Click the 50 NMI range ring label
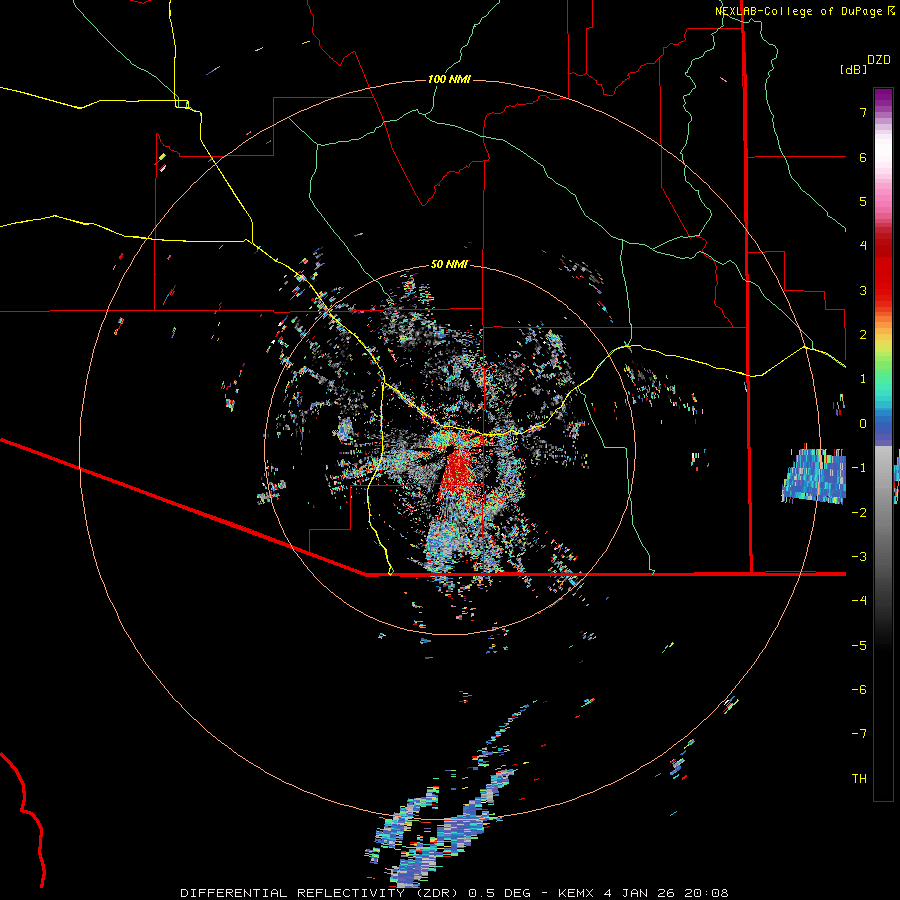Image resolution: width=900 pixels, height=900 pixels. point(449,264)
